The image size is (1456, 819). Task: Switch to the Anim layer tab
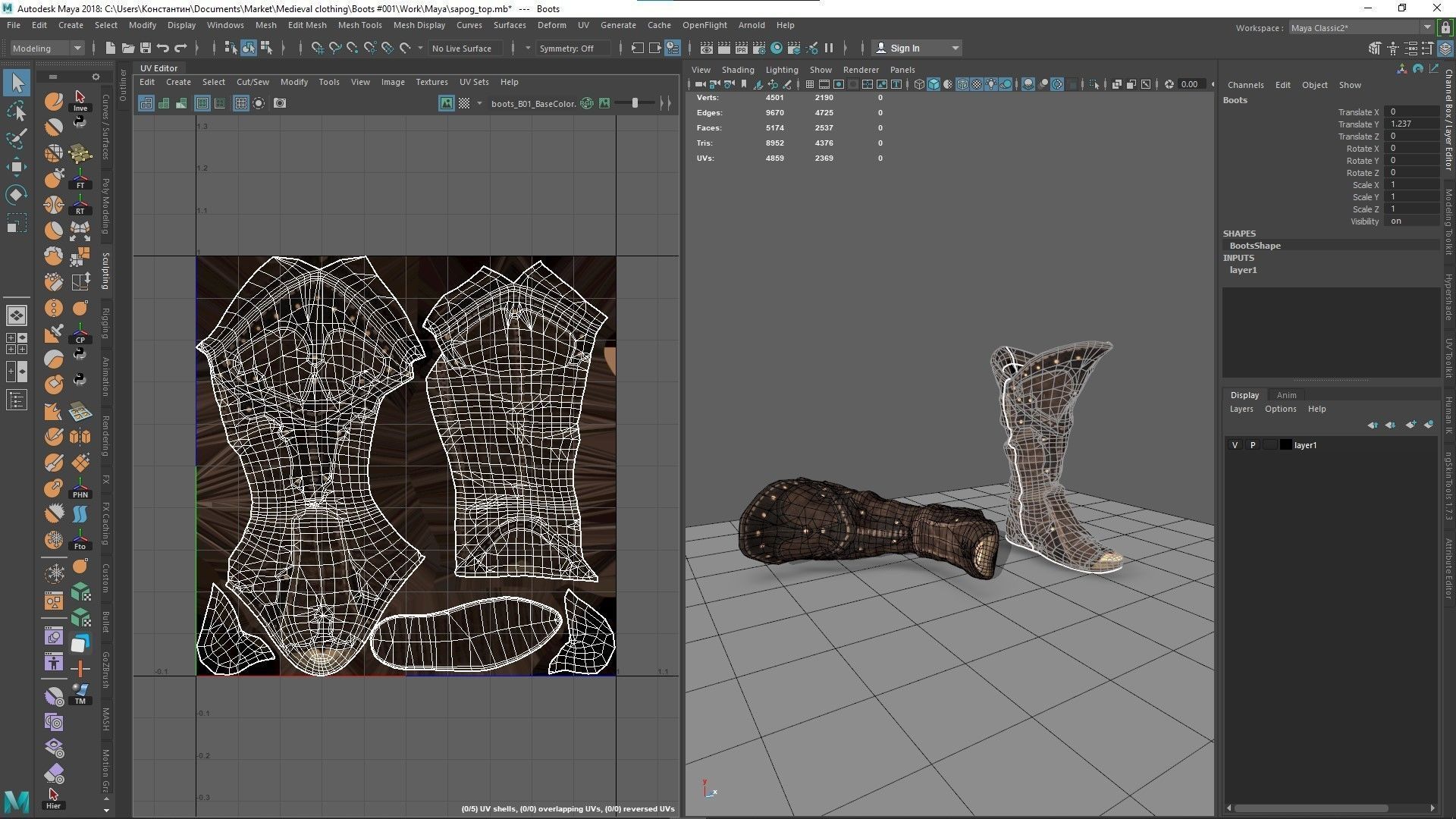point(1286,394)
